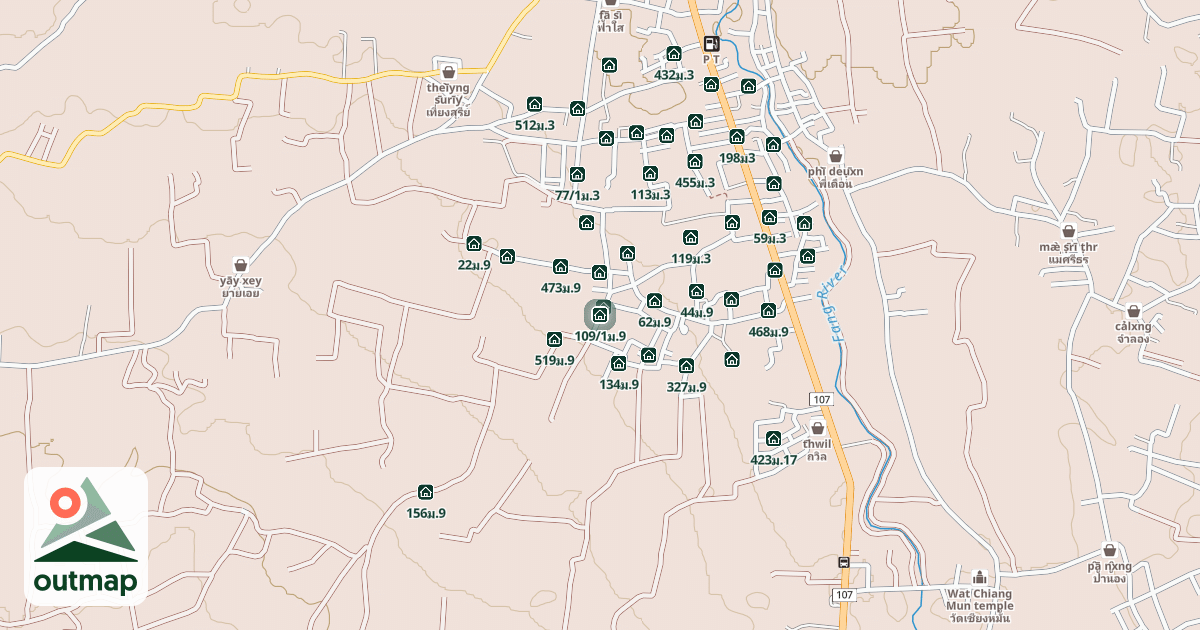Image resolution: width=1200 pixels, height=630 pixels.
Task: Click the thwil shop icon
Action: (x=817, y=427)
